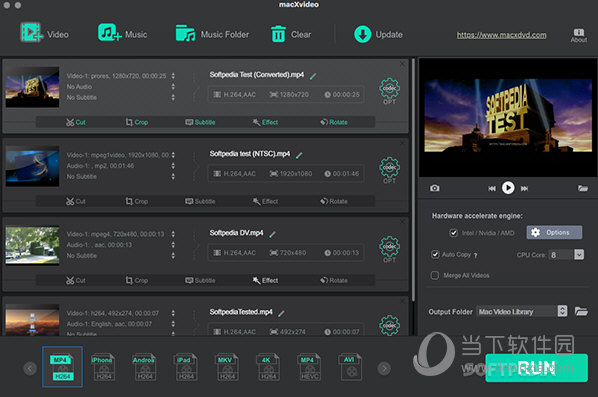Click the video list vertical scrollbar
This screenshot has height=397, width=598.
tap(413, 179)
